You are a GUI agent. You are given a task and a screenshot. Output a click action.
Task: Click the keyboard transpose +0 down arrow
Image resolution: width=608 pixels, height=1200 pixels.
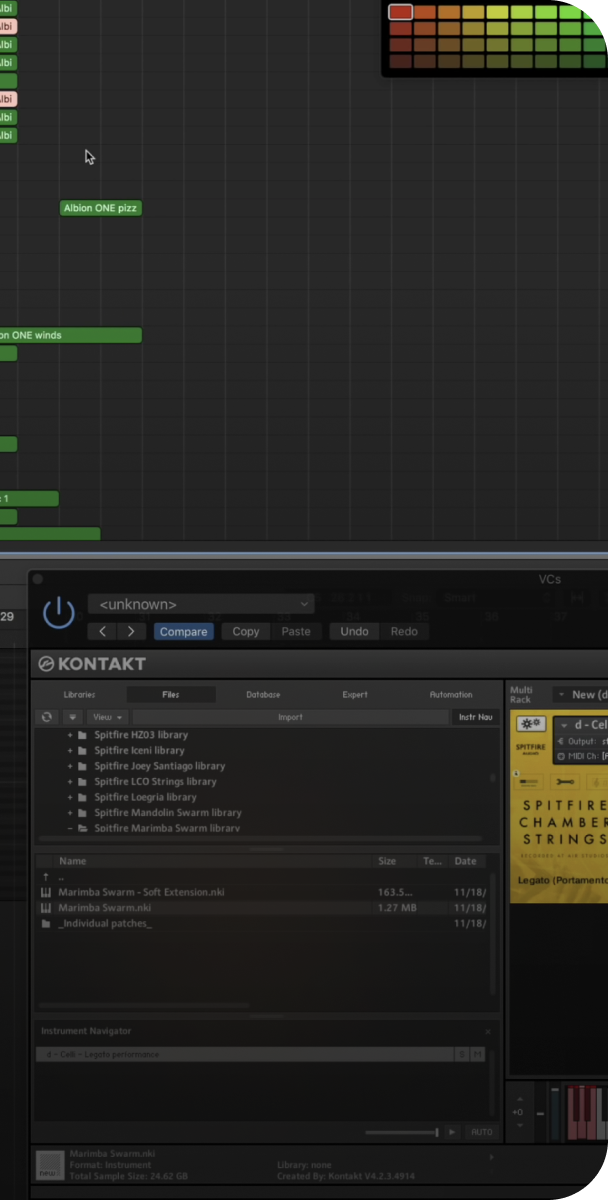coord(519,1126)
